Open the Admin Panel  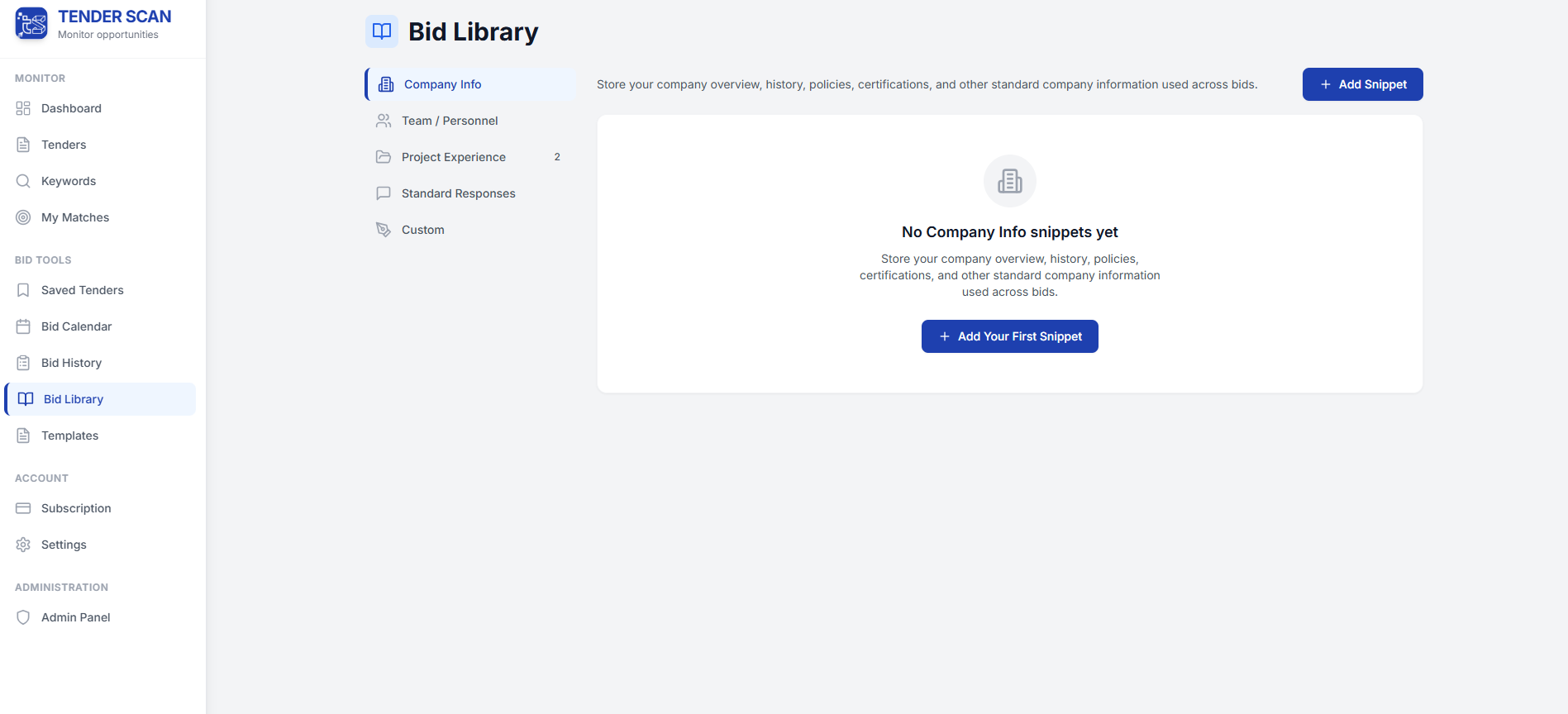click(100, 617)
